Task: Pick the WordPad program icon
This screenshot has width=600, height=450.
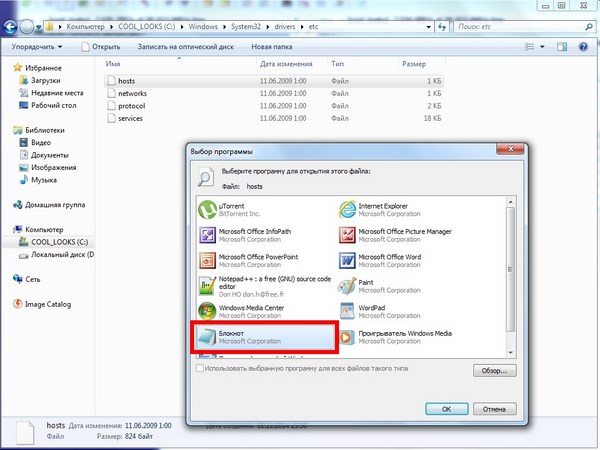Action: [347, 310]
